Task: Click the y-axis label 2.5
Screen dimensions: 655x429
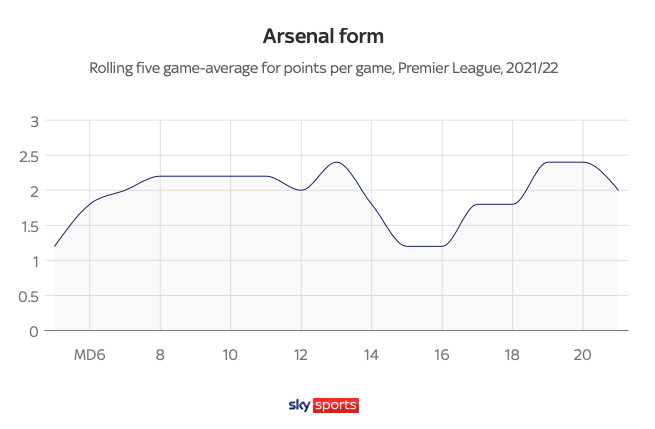Action: tap(28, 156)
